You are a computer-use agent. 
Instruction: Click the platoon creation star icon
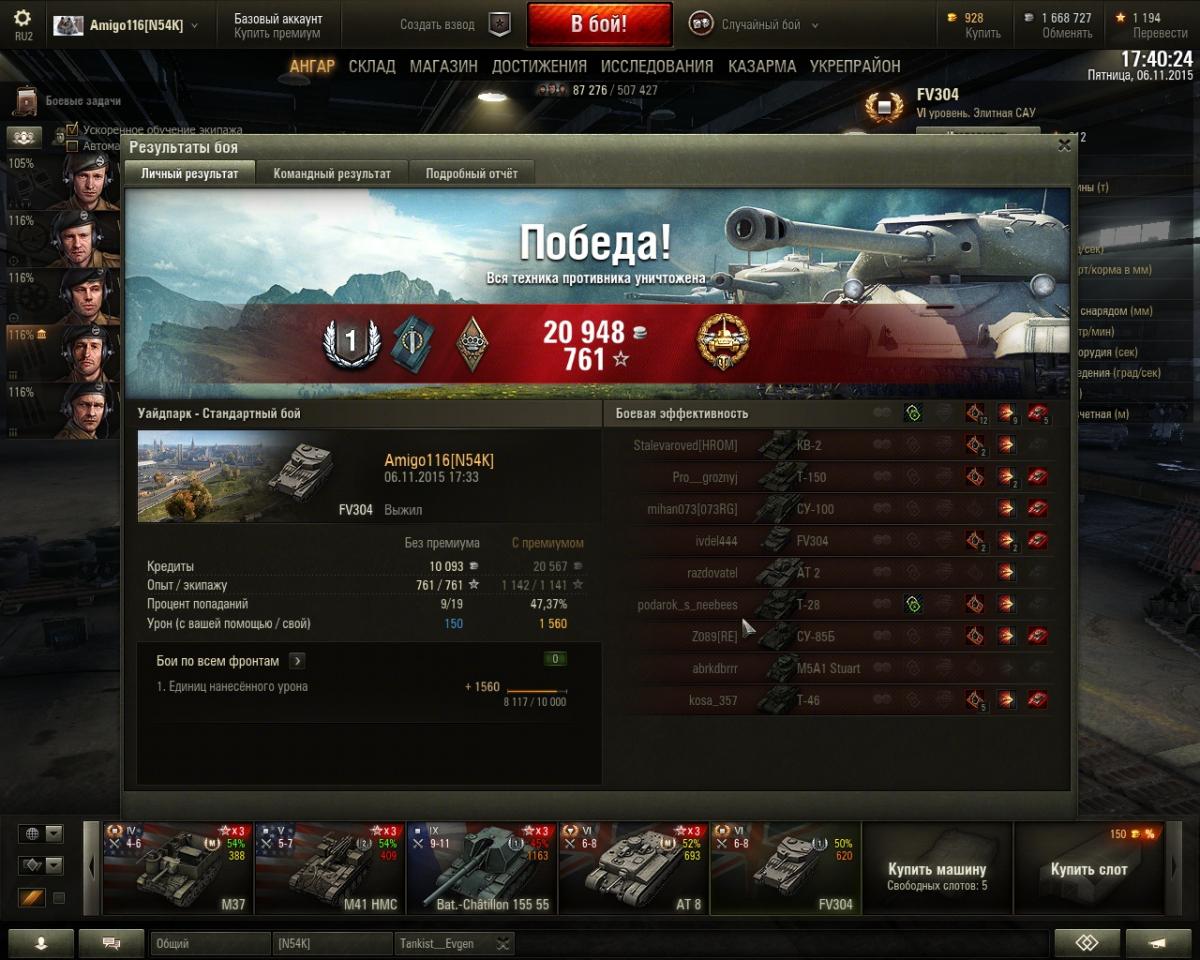click(x=499, y=24)
